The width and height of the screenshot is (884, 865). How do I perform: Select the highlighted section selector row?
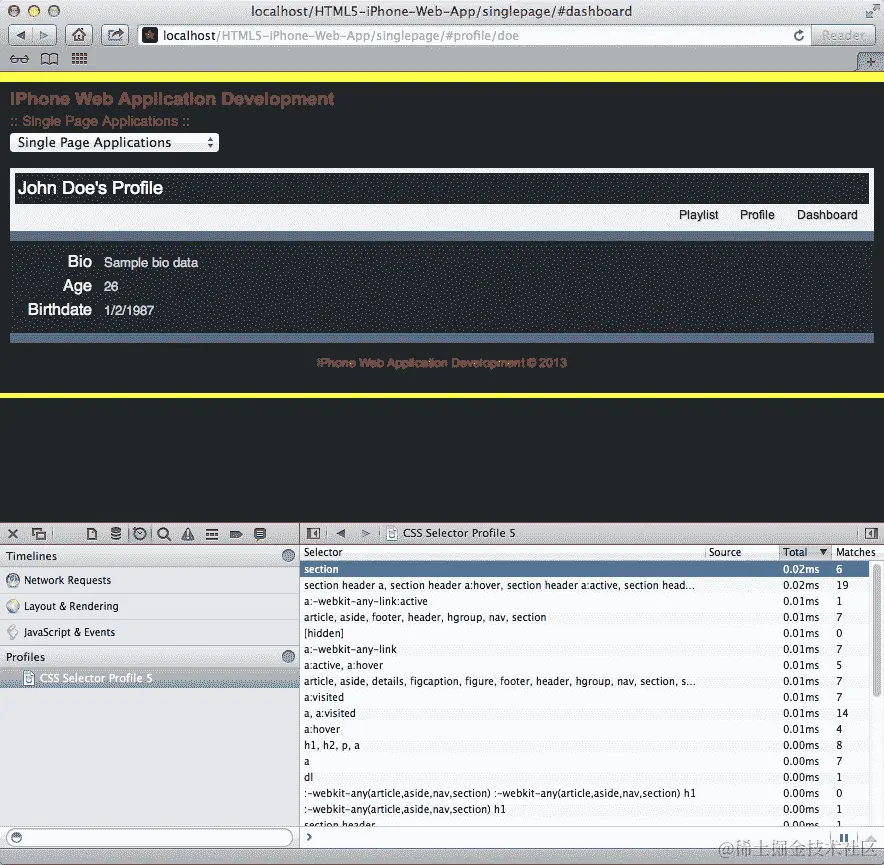585,569
